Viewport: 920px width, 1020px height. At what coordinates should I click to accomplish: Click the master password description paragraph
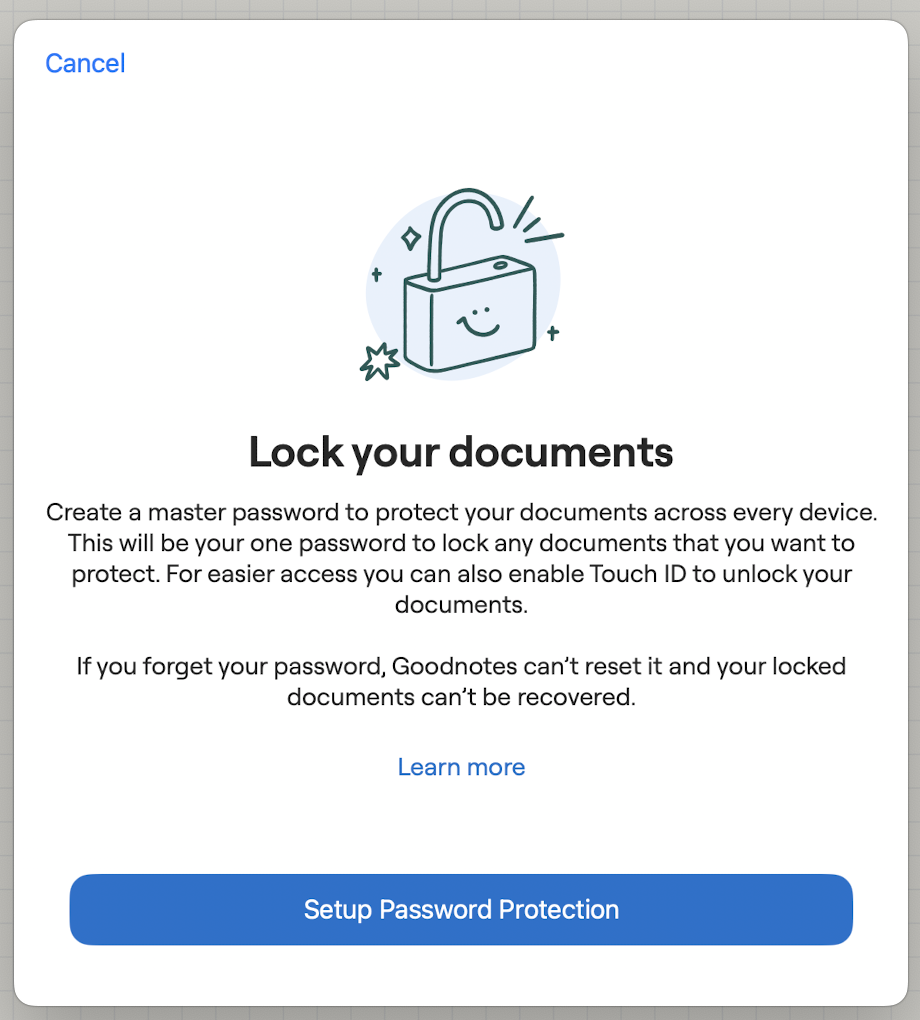tap(461, 557)
